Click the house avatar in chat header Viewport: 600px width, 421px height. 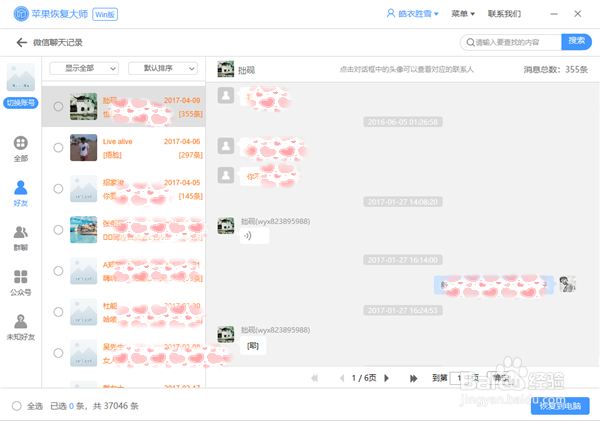[x=226, y=69]
